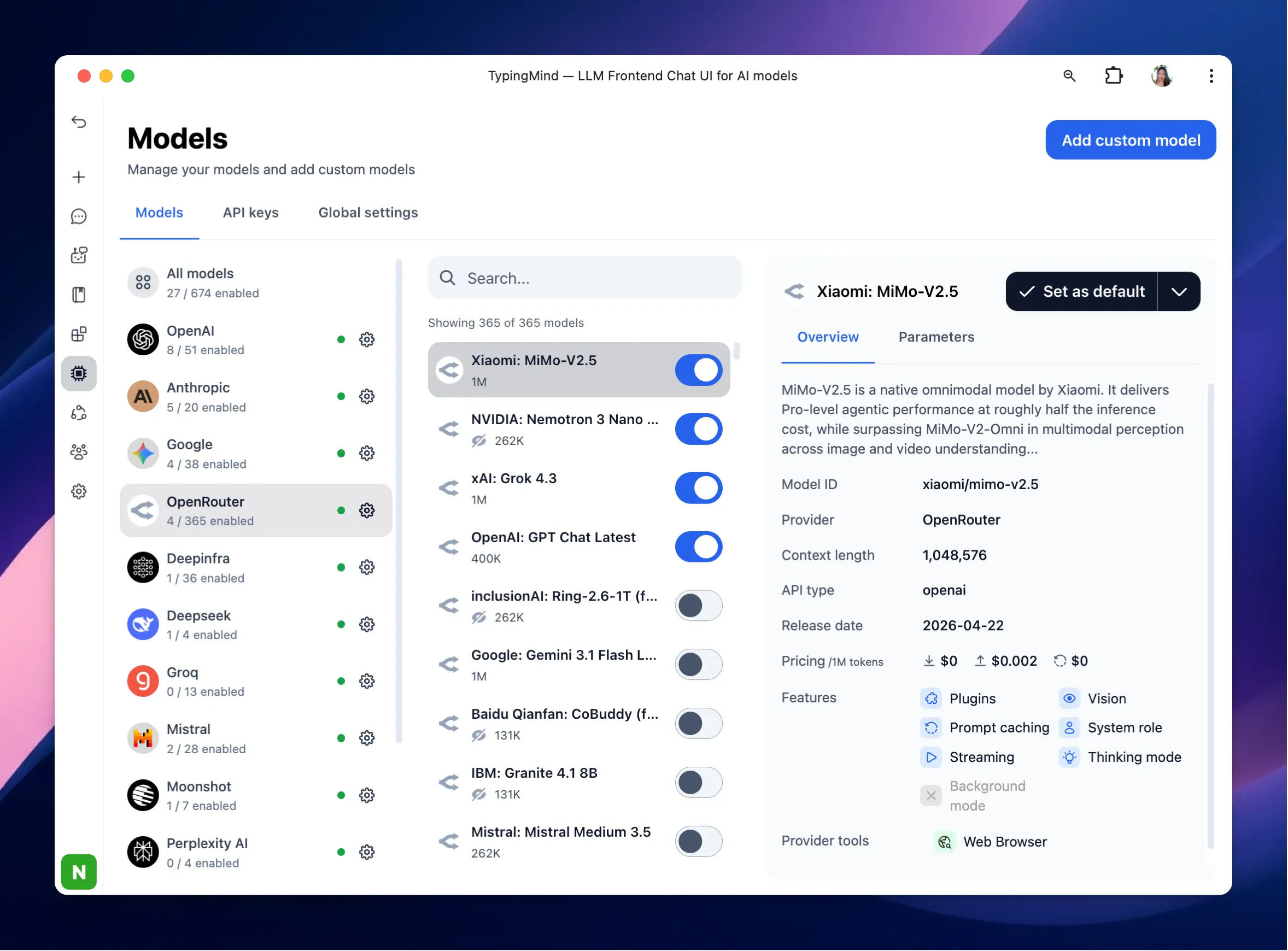Click the back arrow icon in sidebar
Image resolution: width=1288 pixels, height=951 pixels.
(x=79, y=122)
